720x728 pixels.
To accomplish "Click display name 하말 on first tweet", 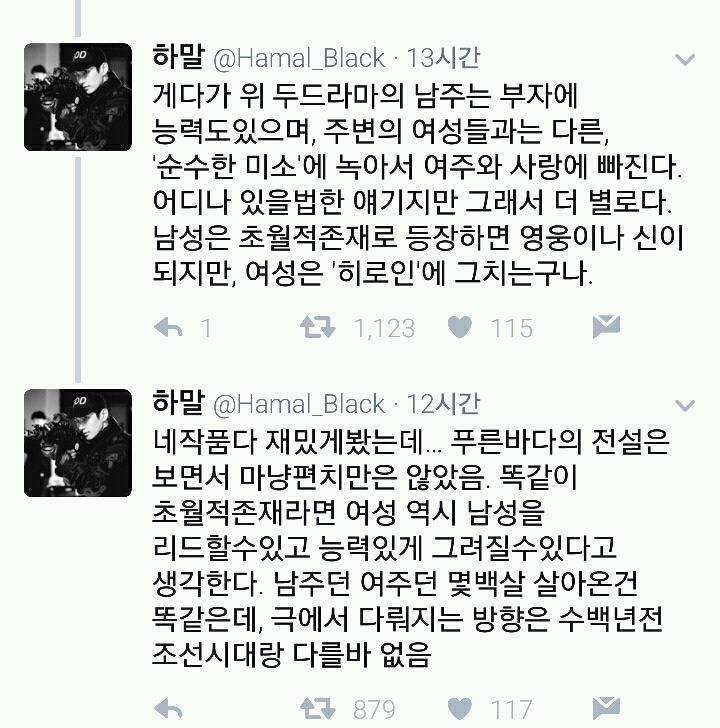I will point(178,57).
